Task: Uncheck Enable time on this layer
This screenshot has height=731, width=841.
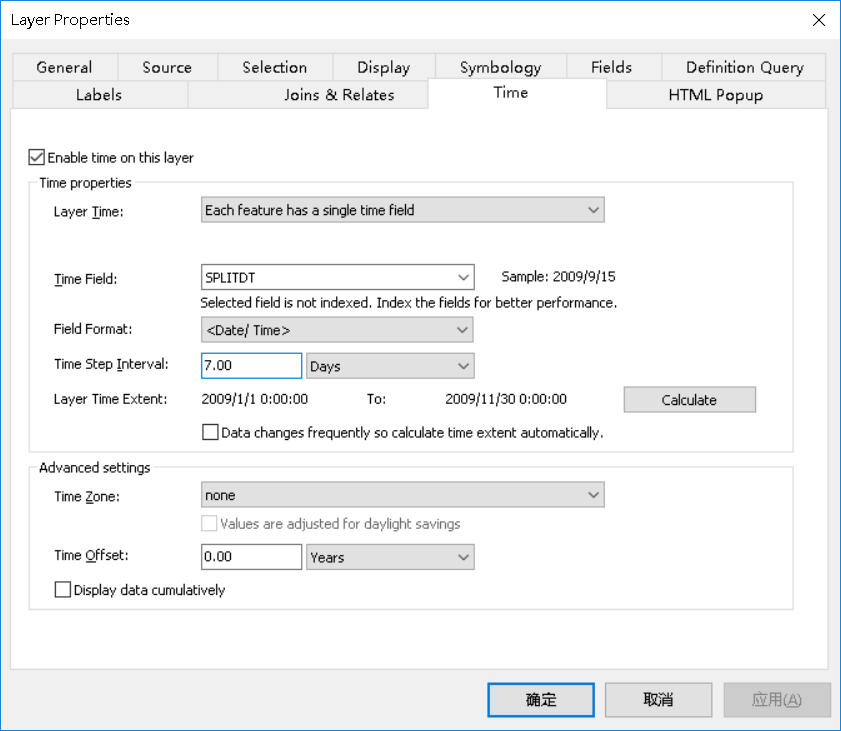Action: coord(36,157)
